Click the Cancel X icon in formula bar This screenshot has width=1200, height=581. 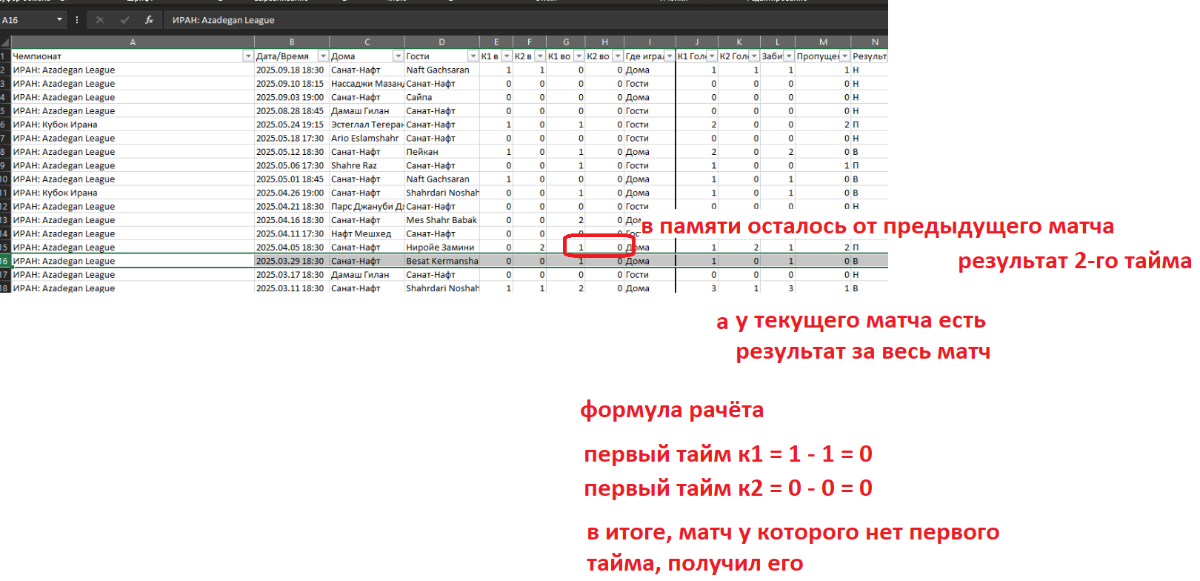(100, 20)
